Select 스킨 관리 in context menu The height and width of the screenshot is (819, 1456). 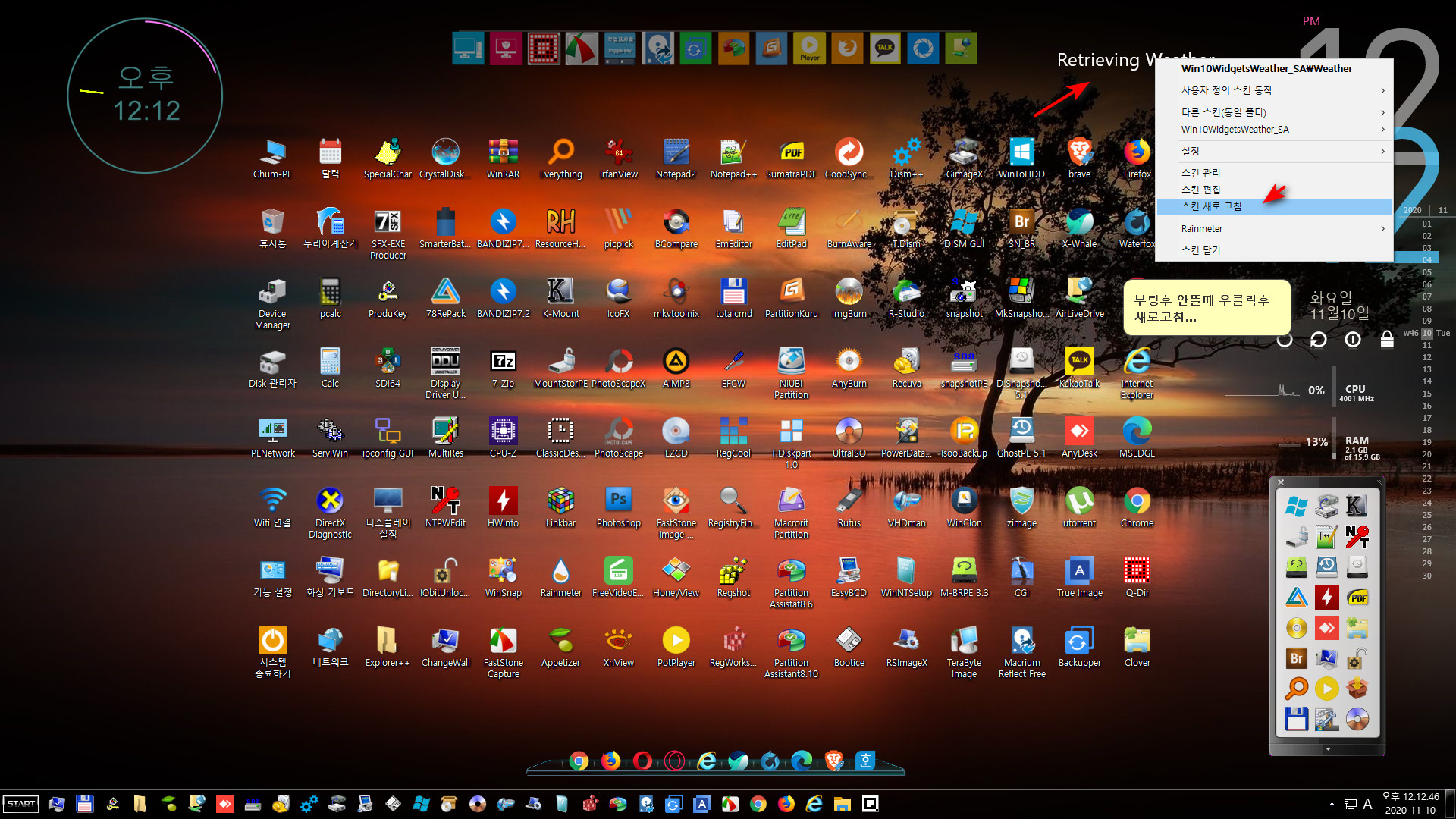pos(1274,173)
